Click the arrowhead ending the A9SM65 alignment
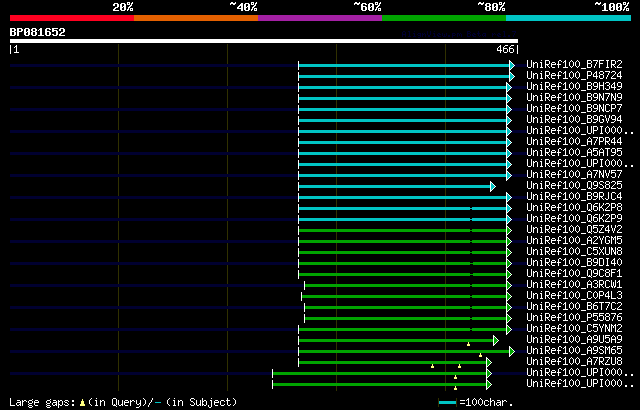Viewport: 640px width, 410px height. coord(512,352)
